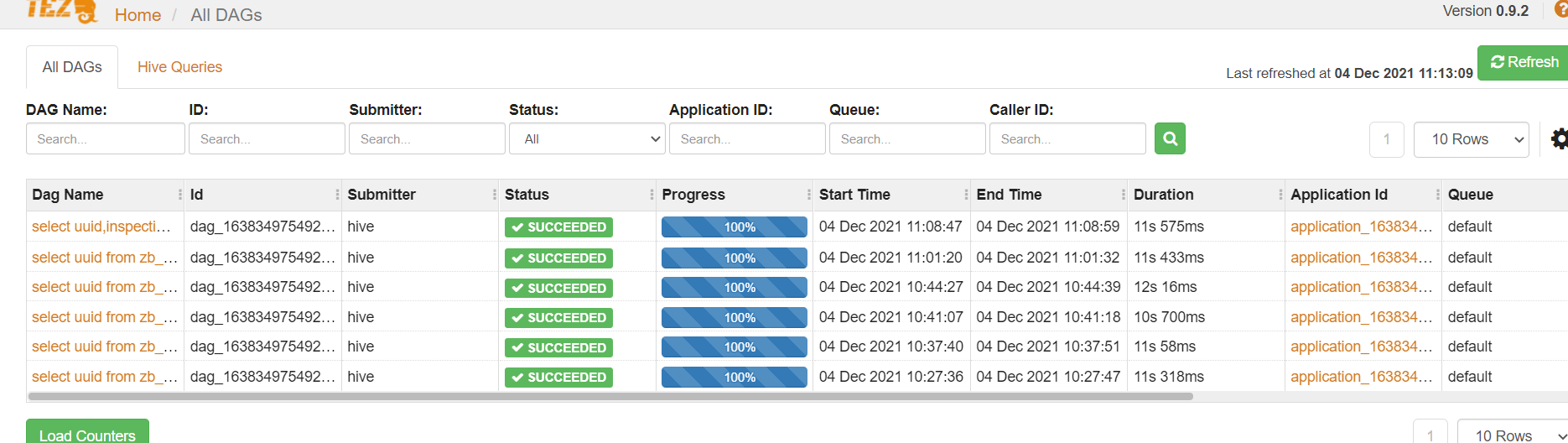Click the green search magnifier icon
Viewport: 1568px width, 443px height.
(x=1170, y=138)
